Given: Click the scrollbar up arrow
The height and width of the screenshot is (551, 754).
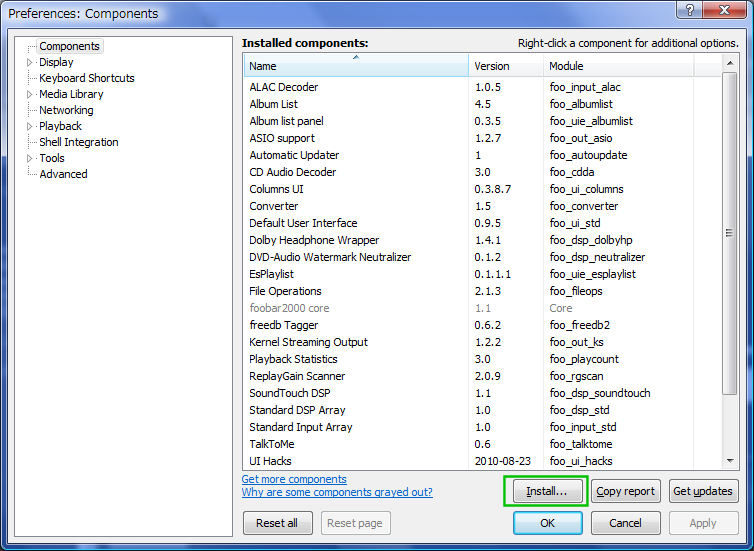Looking at the screenshot, I should 730,63.
